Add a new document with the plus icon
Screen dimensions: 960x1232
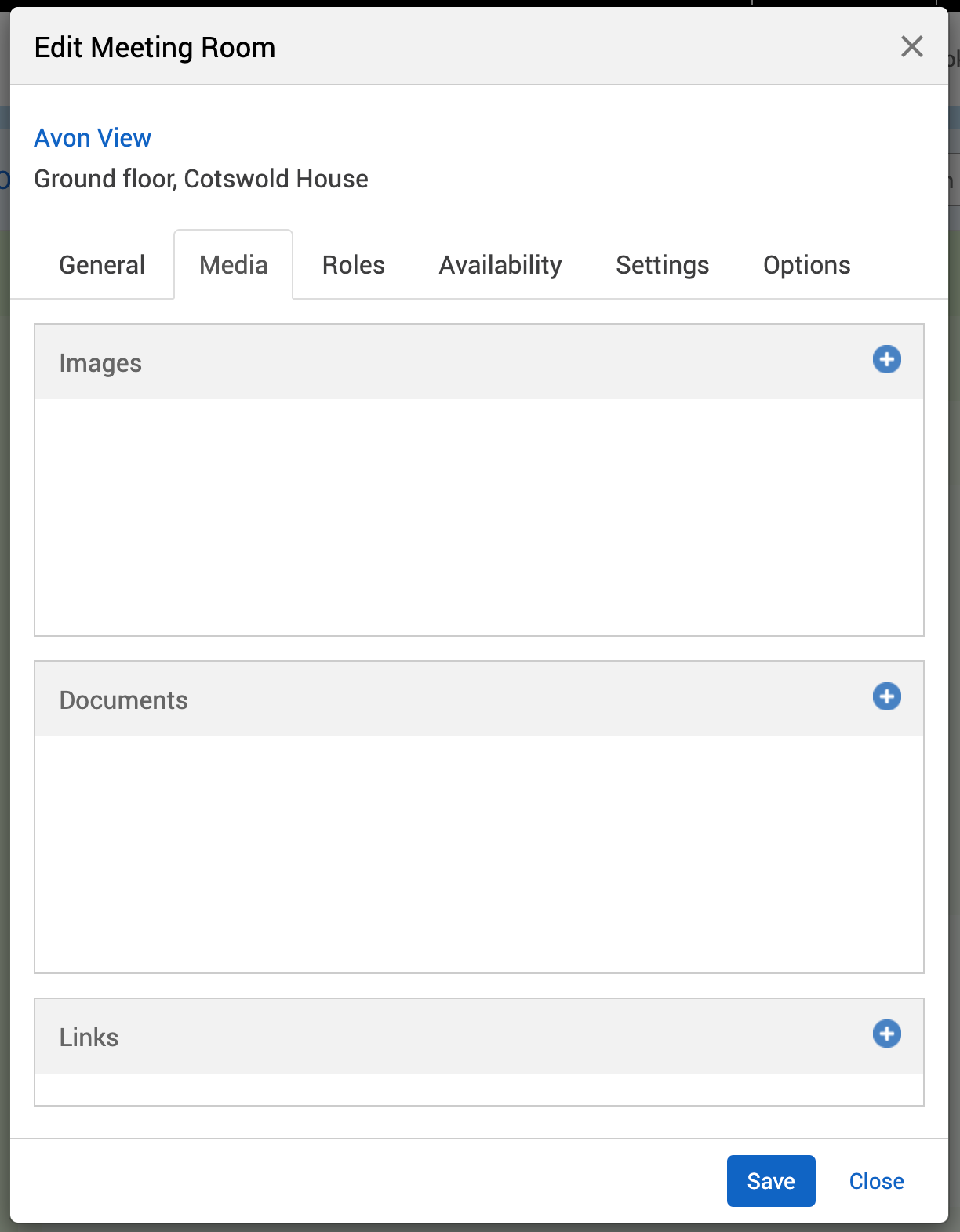coord(886,696)
